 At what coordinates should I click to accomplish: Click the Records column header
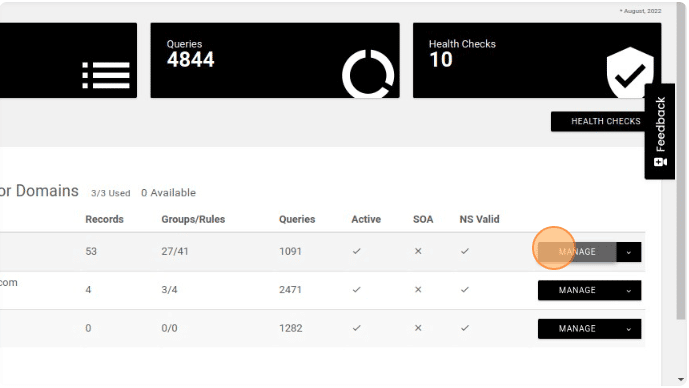[x=104, y=219]
